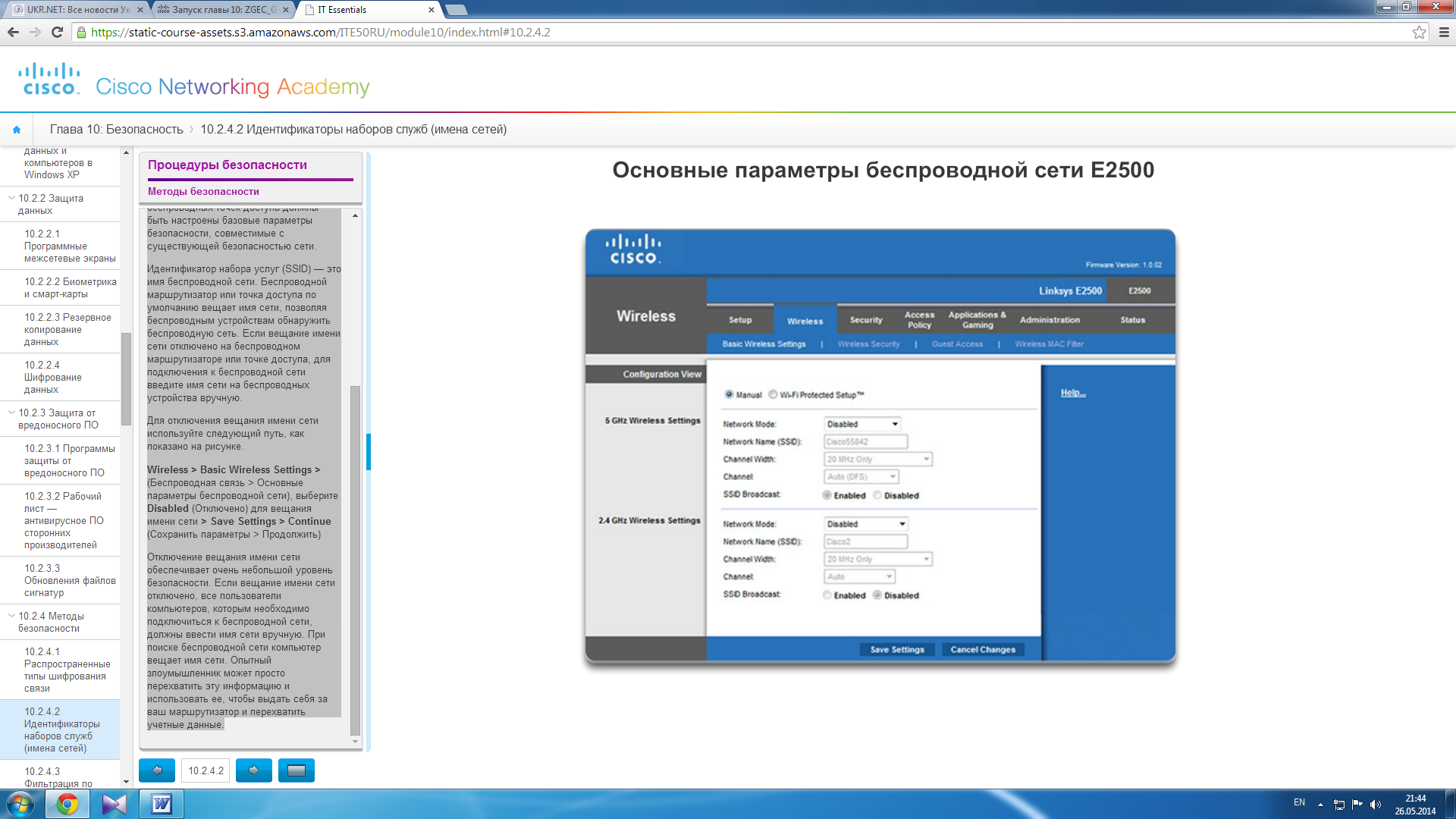Collapse section 10.2.4 Методы безопасности
Image resolution: width=1456 pixels, height=819 pixels.
tap(11, 616)
